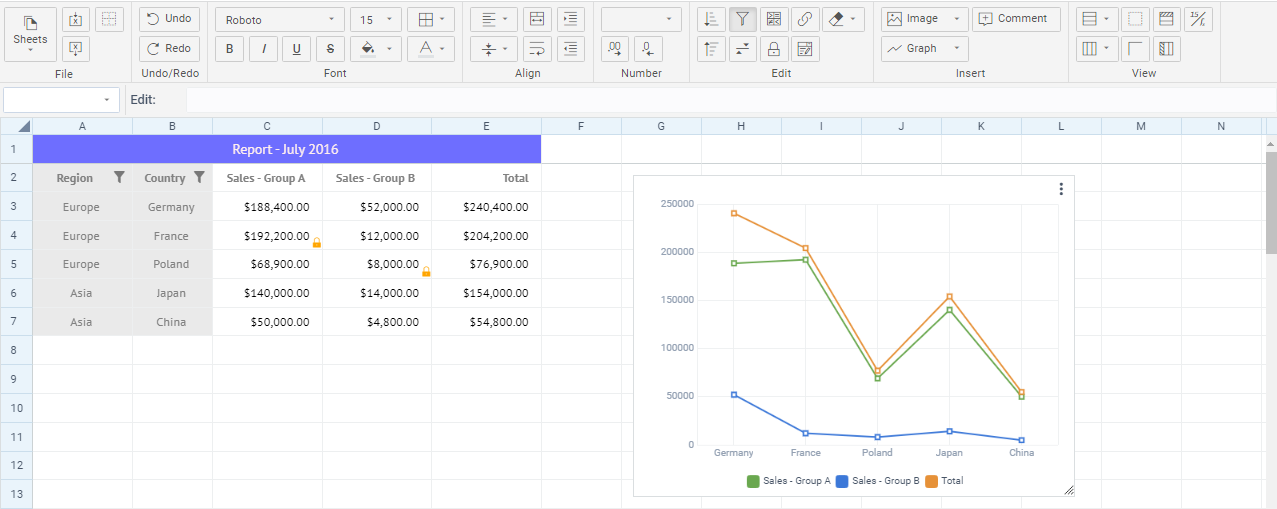Open the chart's three-dot options menu
Screen dimensions: 1277x509
point(1061,189)
